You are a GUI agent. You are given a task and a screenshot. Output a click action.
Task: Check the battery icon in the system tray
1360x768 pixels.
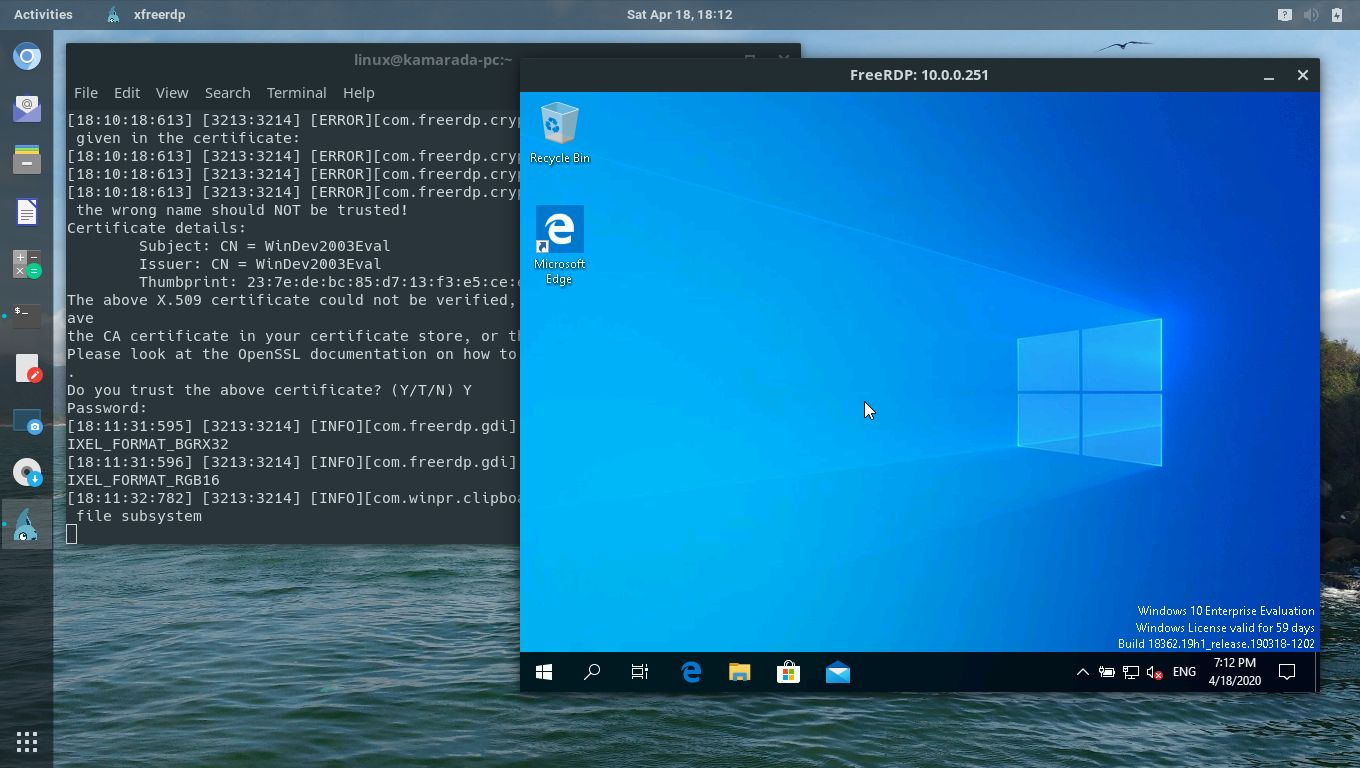[x=1107, y=671]
